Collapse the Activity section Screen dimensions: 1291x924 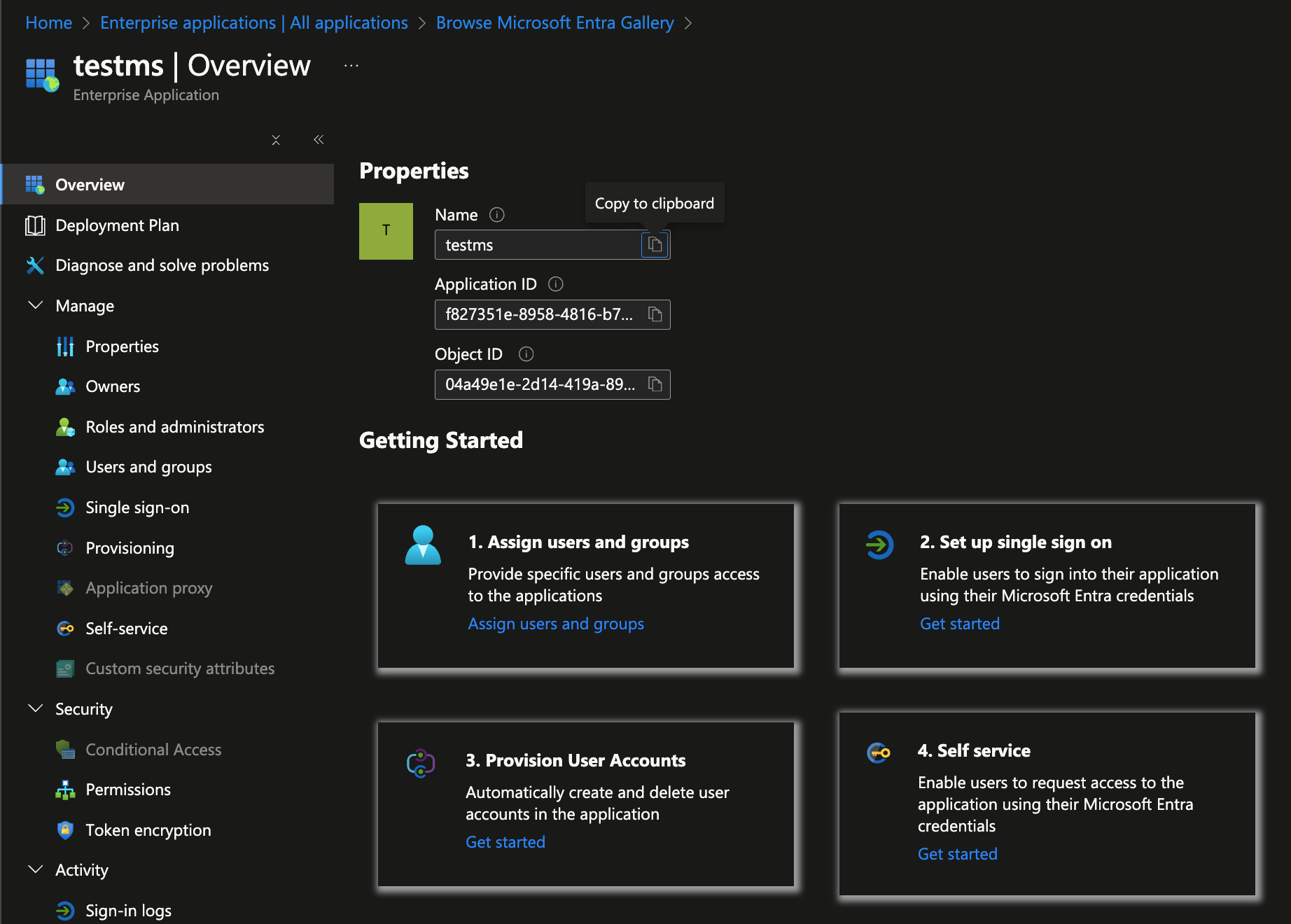pyautogui.click(x=35, y=870)
